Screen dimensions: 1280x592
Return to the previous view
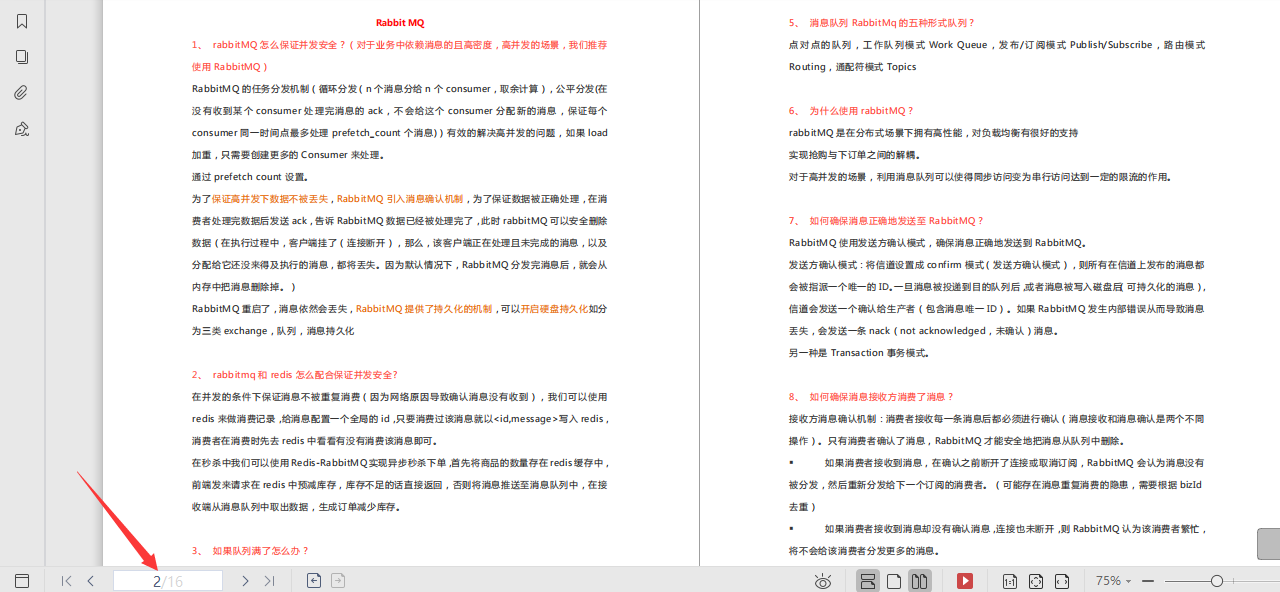(x=314, y=580)
